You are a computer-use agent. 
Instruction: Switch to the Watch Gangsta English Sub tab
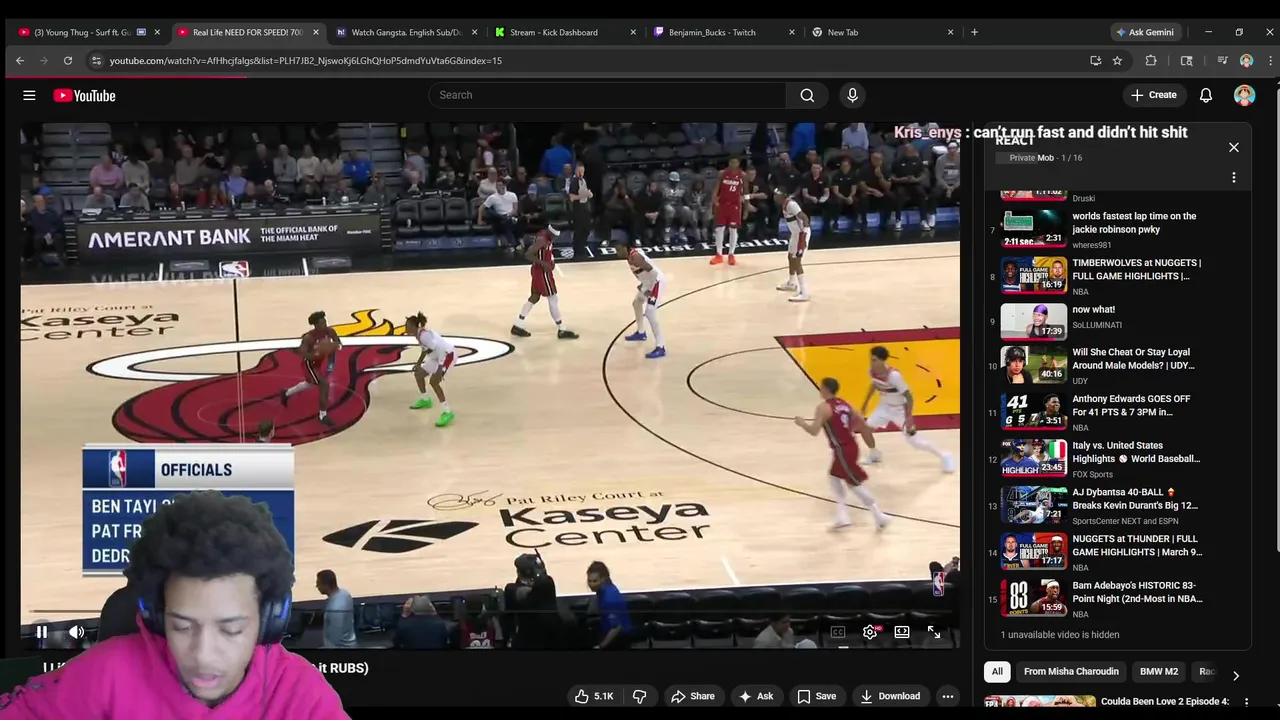pyautogui.click(x=406, y=32)
